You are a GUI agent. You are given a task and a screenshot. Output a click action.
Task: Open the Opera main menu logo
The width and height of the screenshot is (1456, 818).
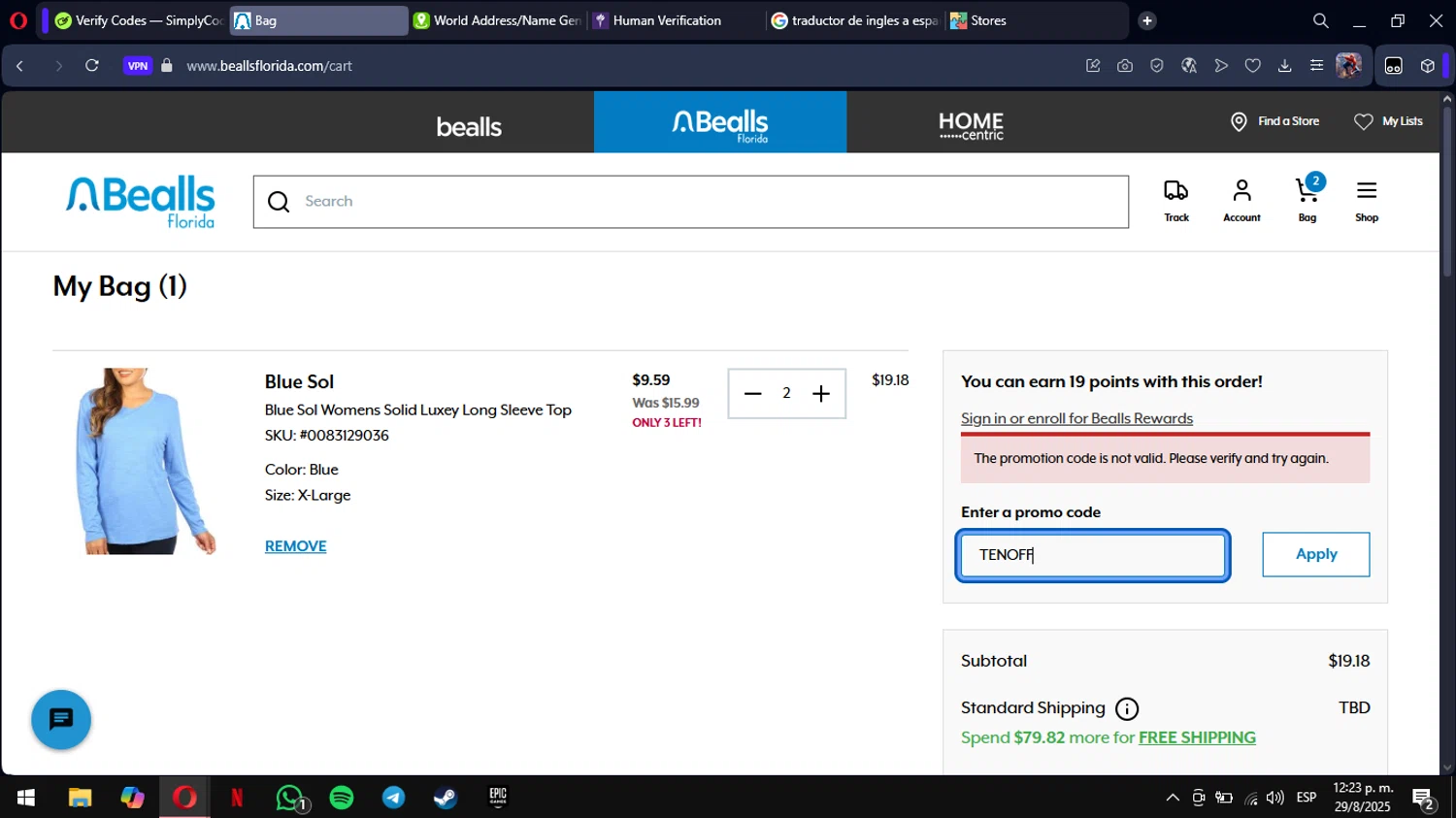pos(18,20)
